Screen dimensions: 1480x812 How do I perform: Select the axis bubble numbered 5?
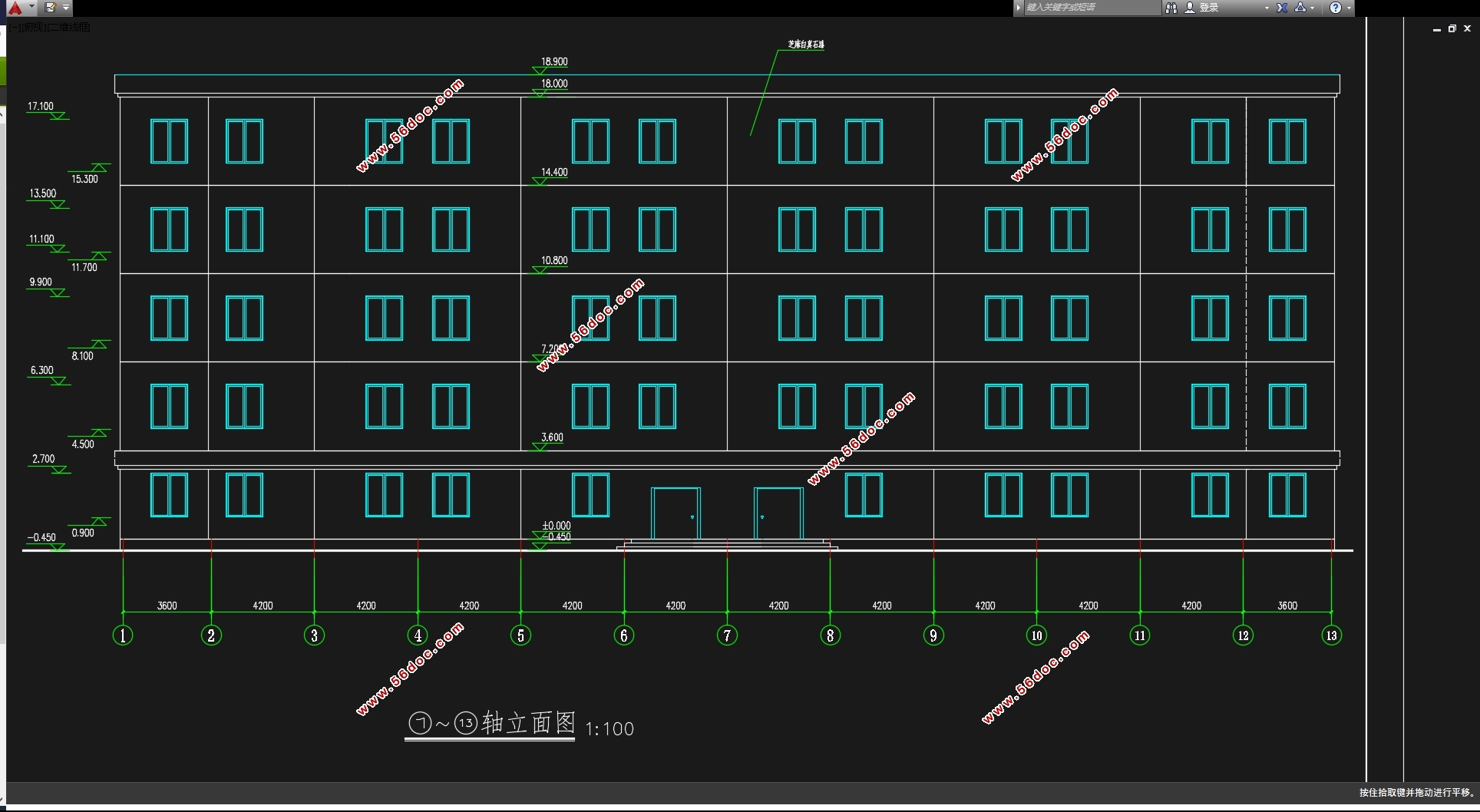520,635
